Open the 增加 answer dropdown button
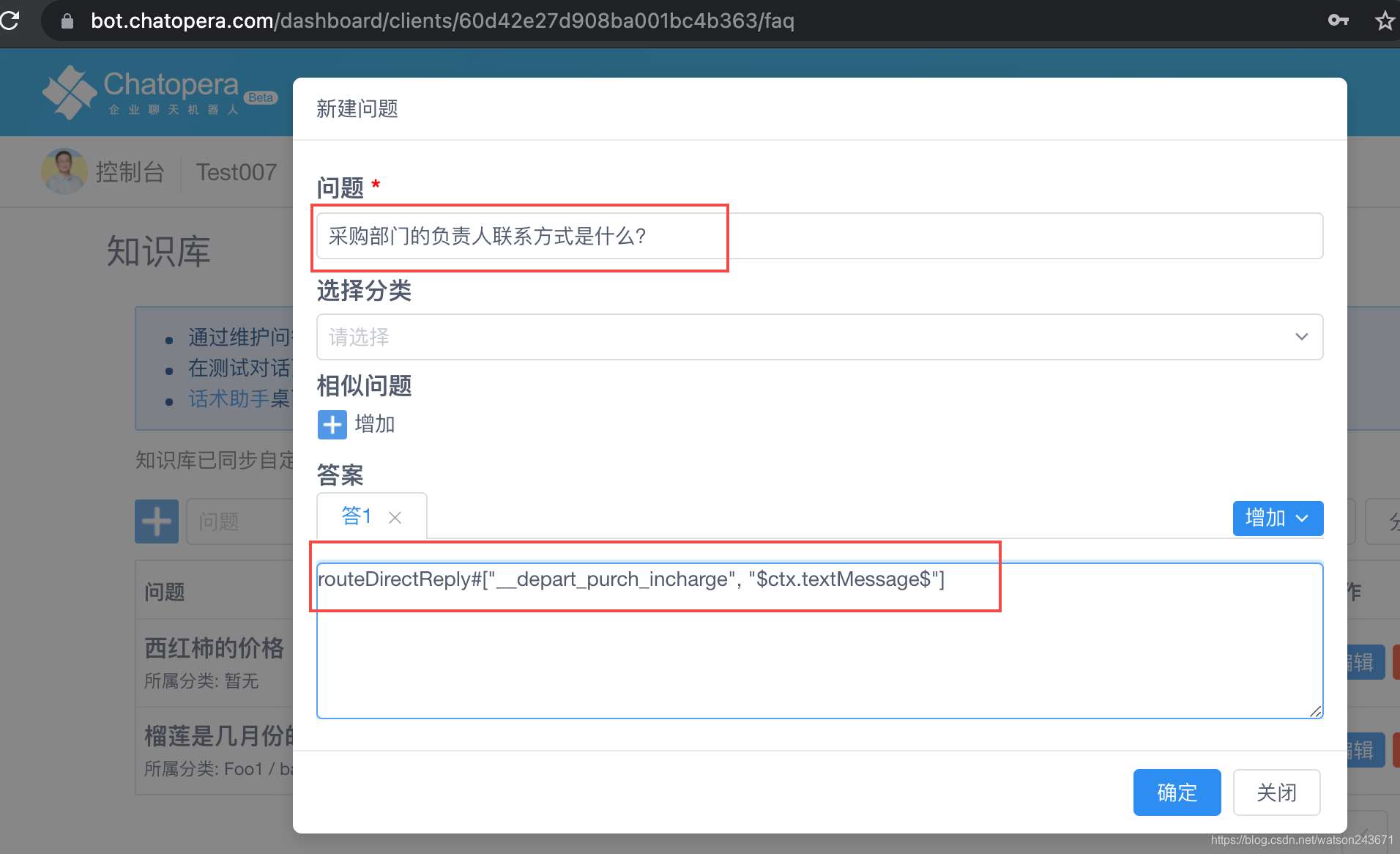Screen dimensions: 1400x854 [x=1278, y=519]
